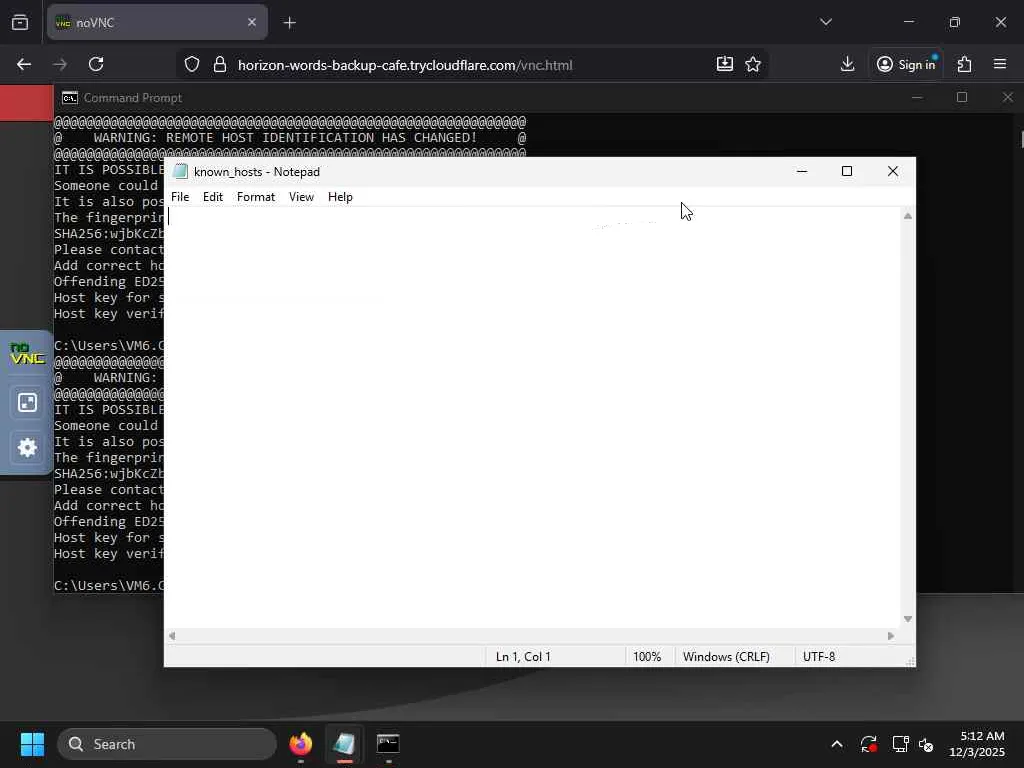Click the Sign in account button

tap(906, 64)
